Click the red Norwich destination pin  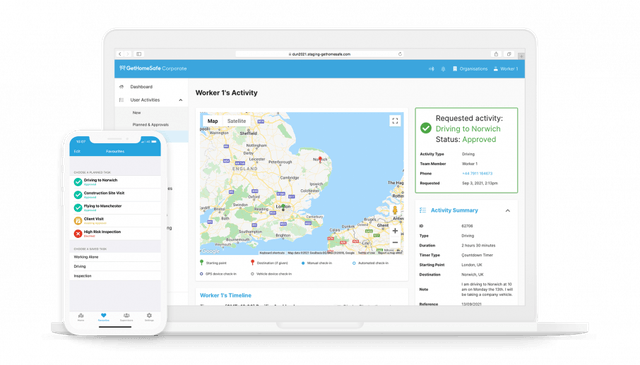[x=320, y=159]
